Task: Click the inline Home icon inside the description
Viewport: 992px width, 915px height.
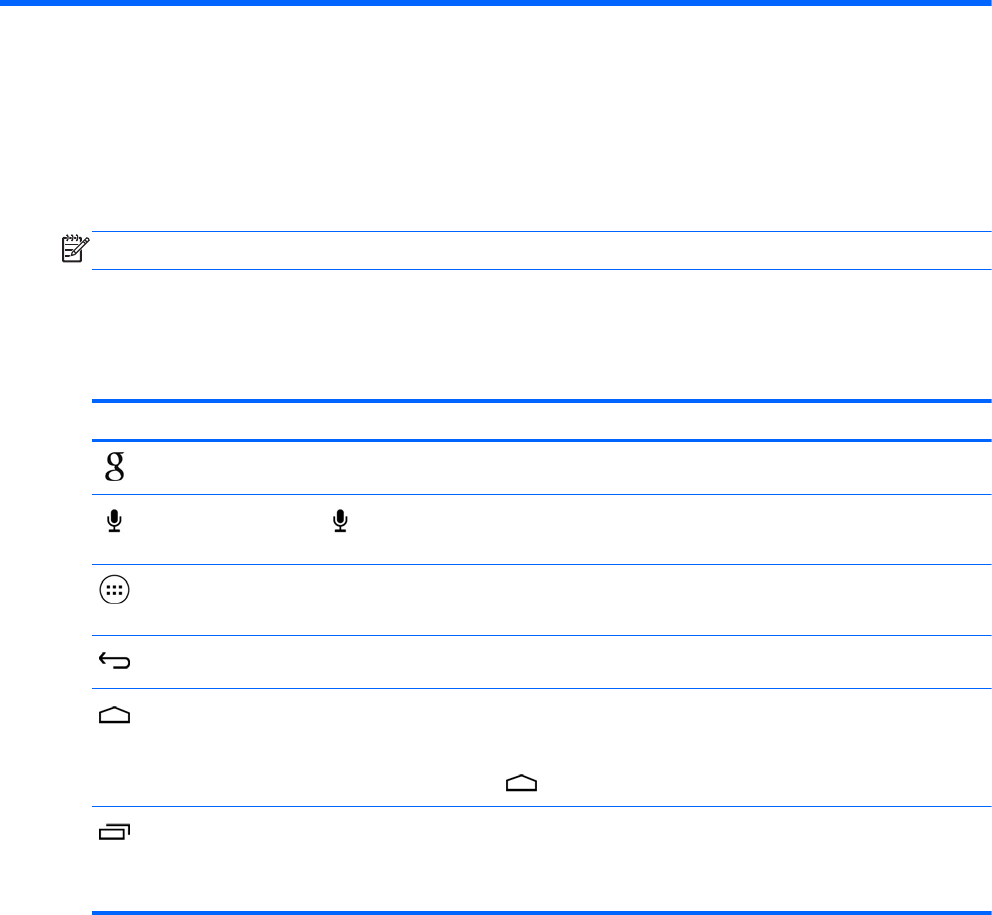Action: pyautogui.click(x=521, y=786)
